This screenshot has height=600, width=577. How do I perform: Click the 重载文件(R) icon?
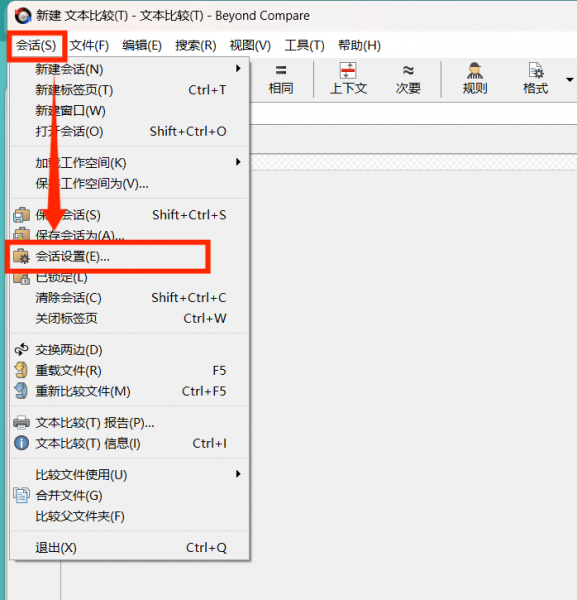21,370
